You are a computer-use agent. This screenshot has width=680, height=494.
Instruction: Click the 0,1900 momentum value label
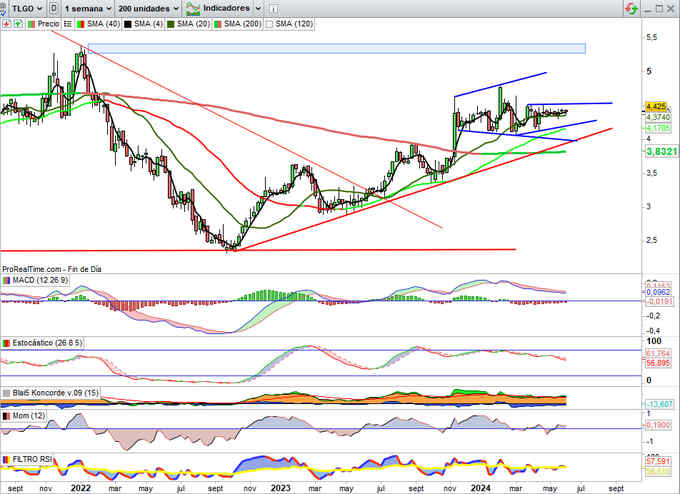click(658, 425)
